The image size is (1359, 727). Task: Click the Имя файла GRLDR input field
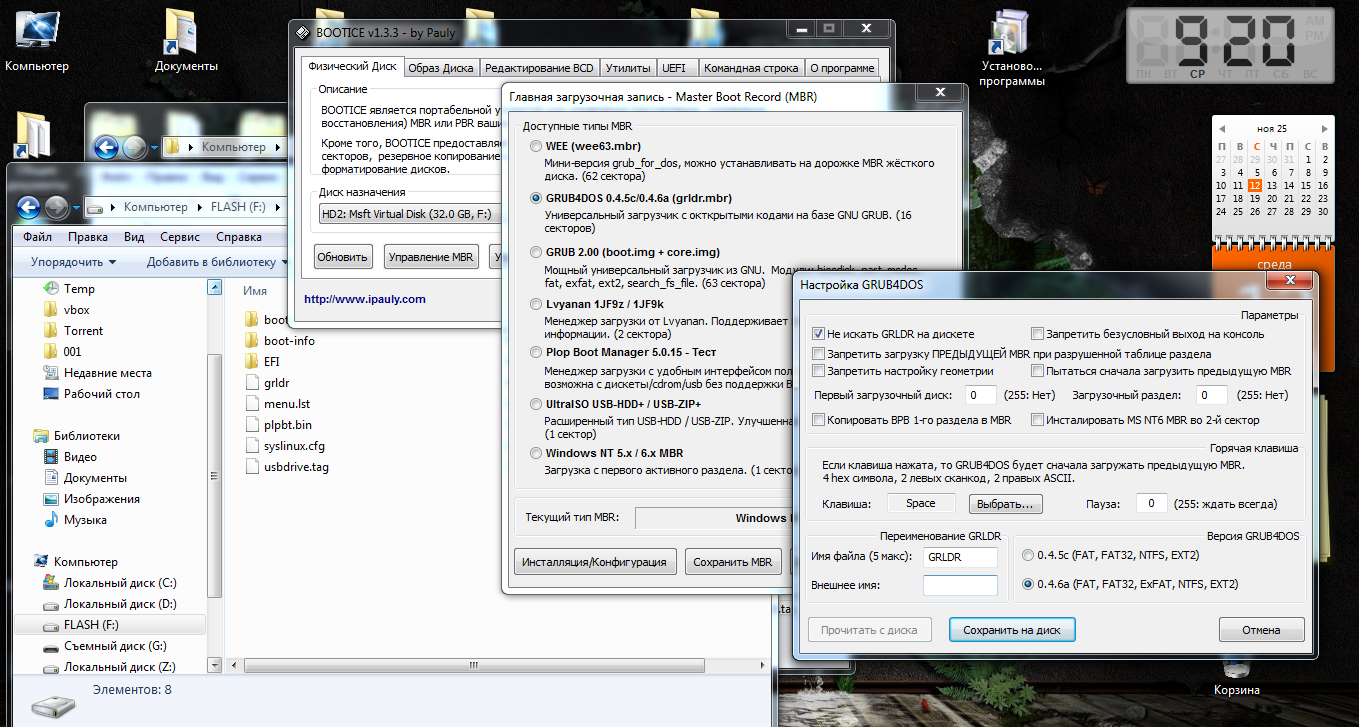click(960, 557)
